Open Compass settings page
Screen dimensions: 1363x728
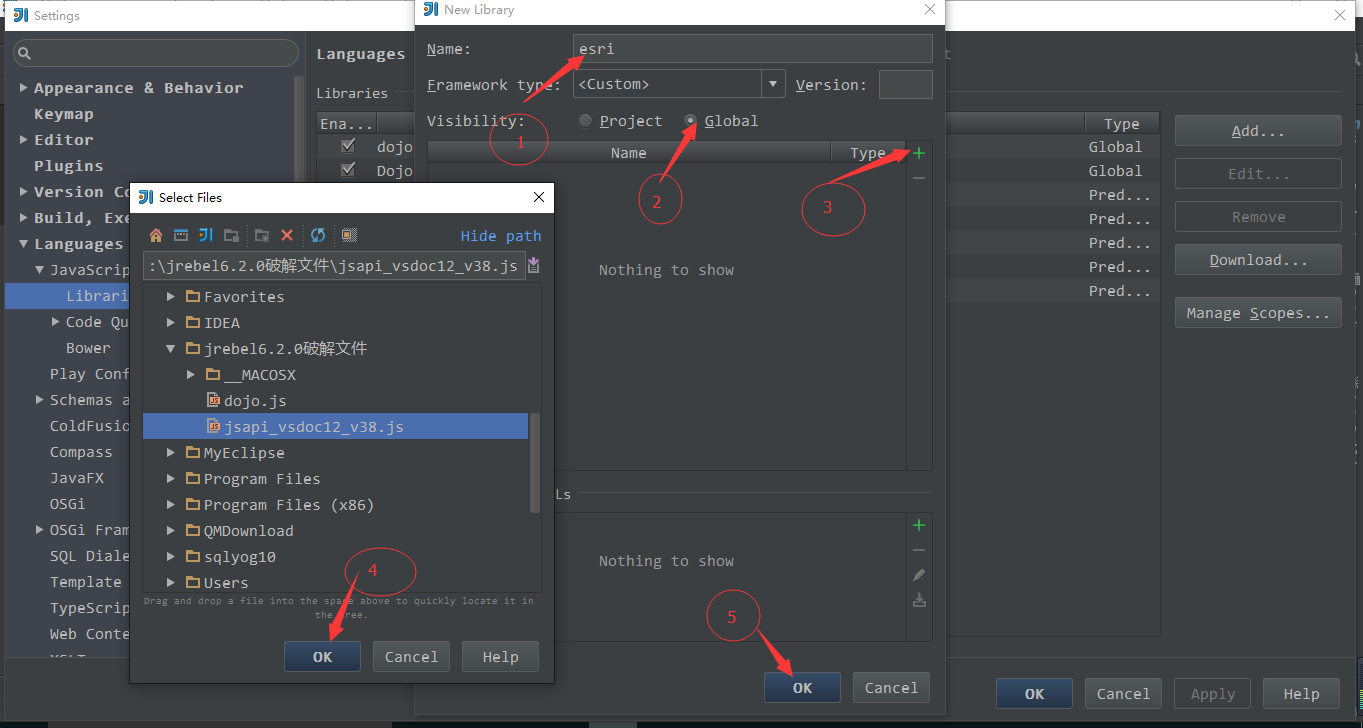pyautogui.click(x=81, y=452)
